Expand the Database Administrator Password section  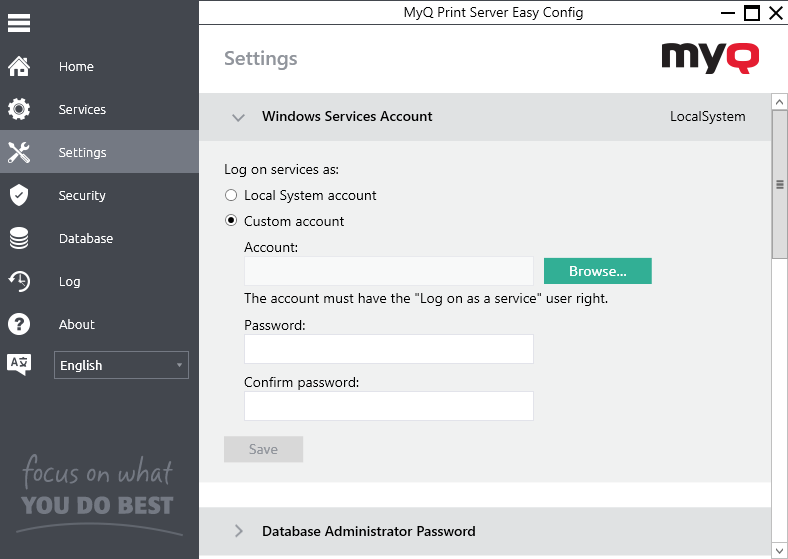238,532
